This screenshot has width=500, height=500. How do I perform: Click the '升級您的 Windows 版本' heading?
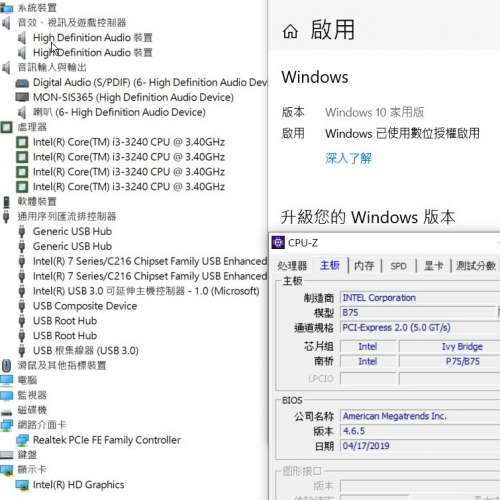pos(368,217)
